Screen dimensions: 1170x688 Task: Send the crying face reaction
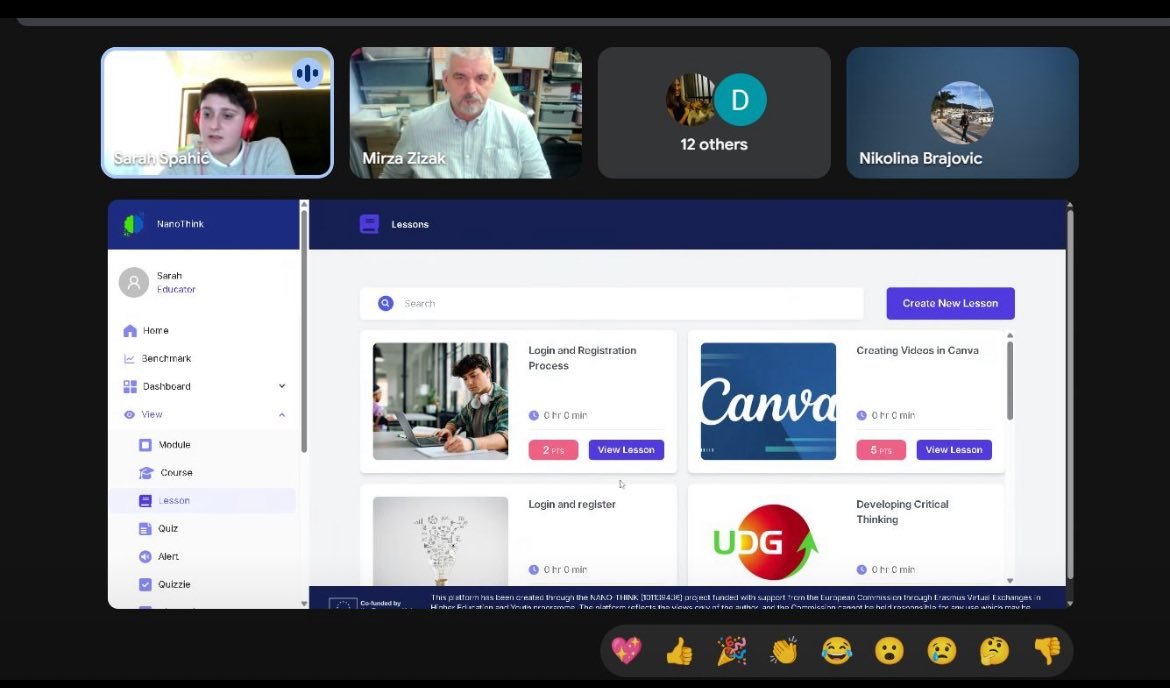[x=942, y=651]
